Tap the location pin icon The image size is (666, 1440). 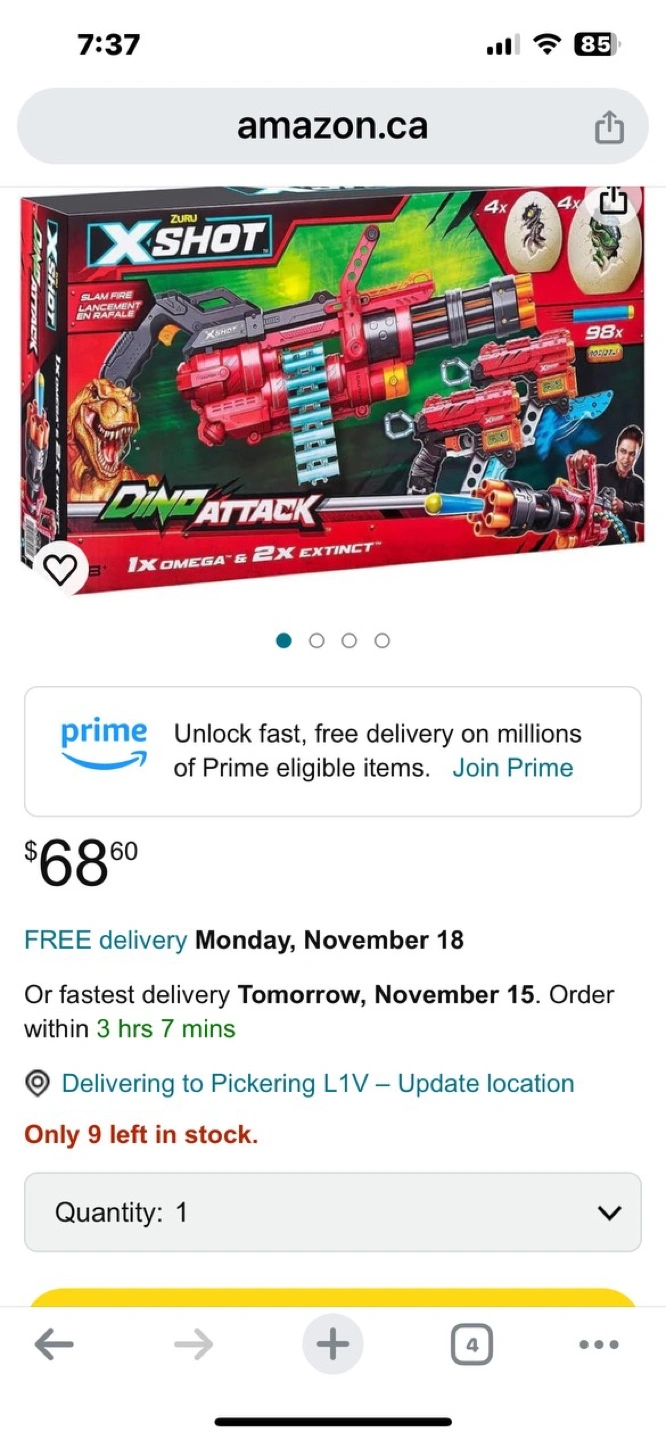click(38, 1084)
